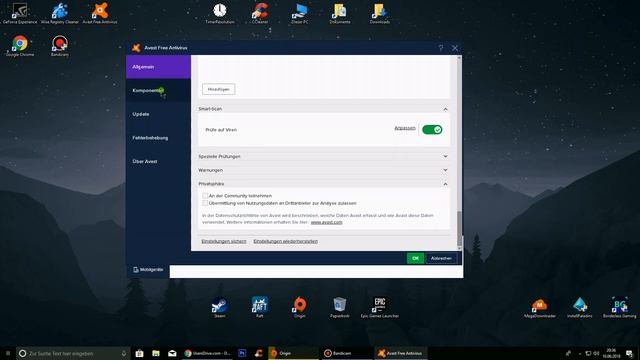This screenshot has width=640, height=360.
Task: Click the help question mark in Avast
Action: click(441, 48)
